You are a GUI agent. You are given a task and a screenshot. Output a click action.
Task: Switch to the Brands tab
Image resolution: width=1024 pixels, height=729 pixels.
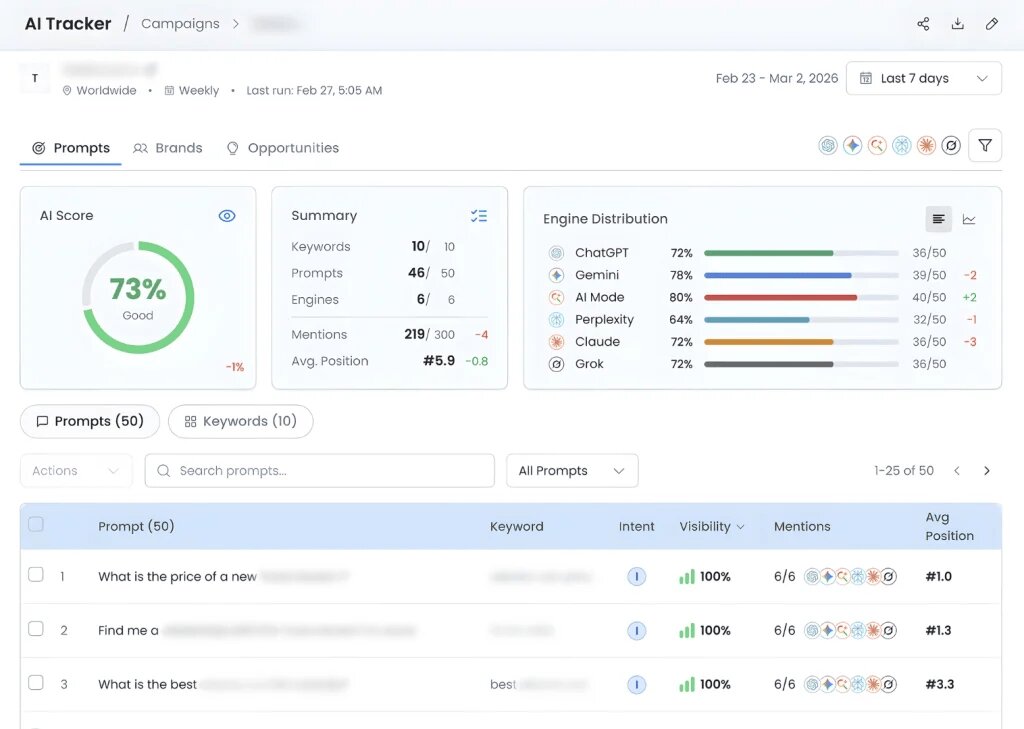[168, 148]
